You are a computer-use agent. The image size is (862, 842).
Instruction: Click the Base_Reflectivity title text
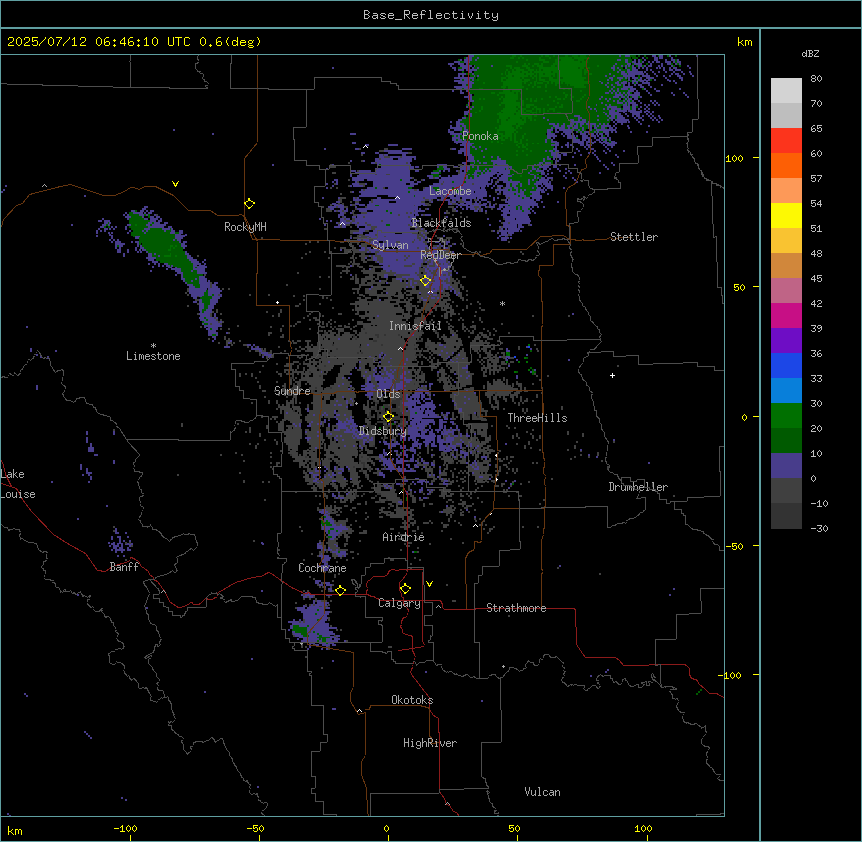click(431, 15)
